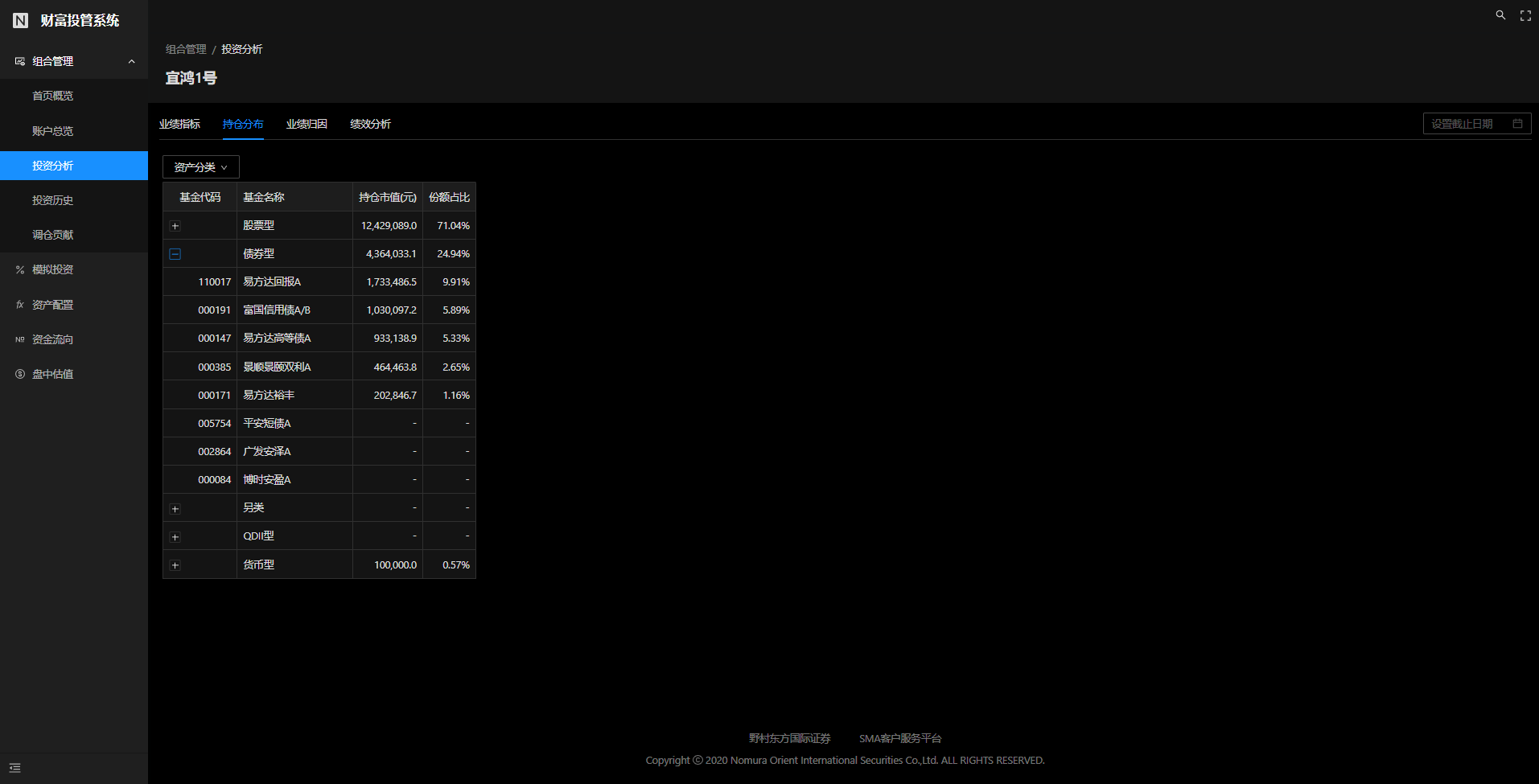Click the search magnifier icon

tap(1500, 15)
